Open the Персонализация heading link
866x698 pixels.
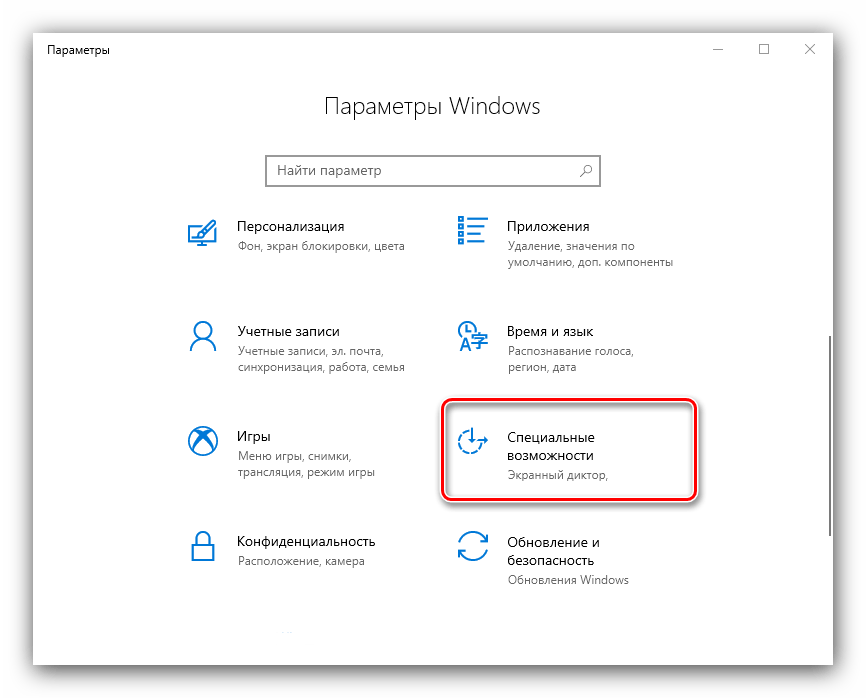[x=291, y=226]
